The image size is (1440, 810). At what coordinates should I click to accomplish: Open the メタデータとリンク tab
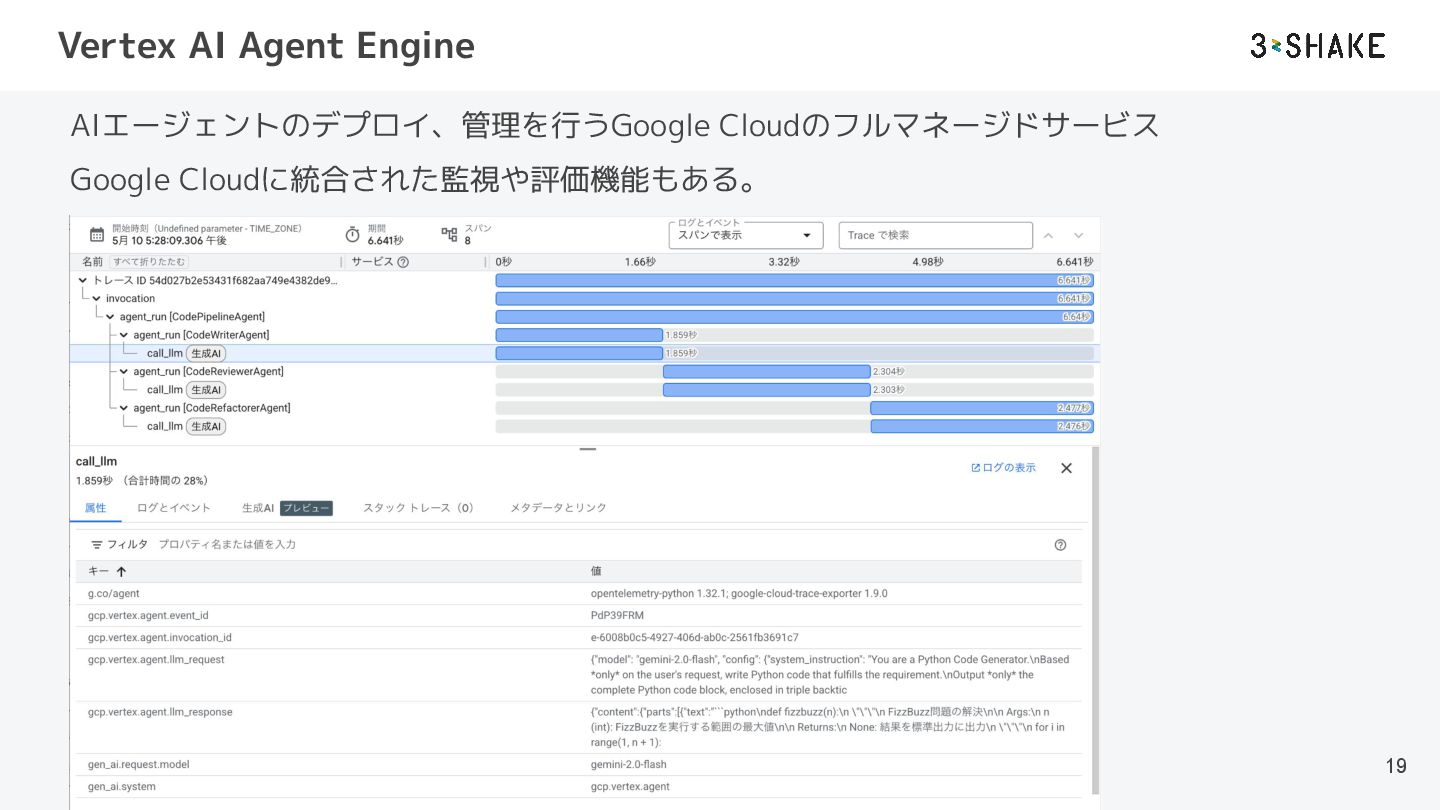(558, 508)
